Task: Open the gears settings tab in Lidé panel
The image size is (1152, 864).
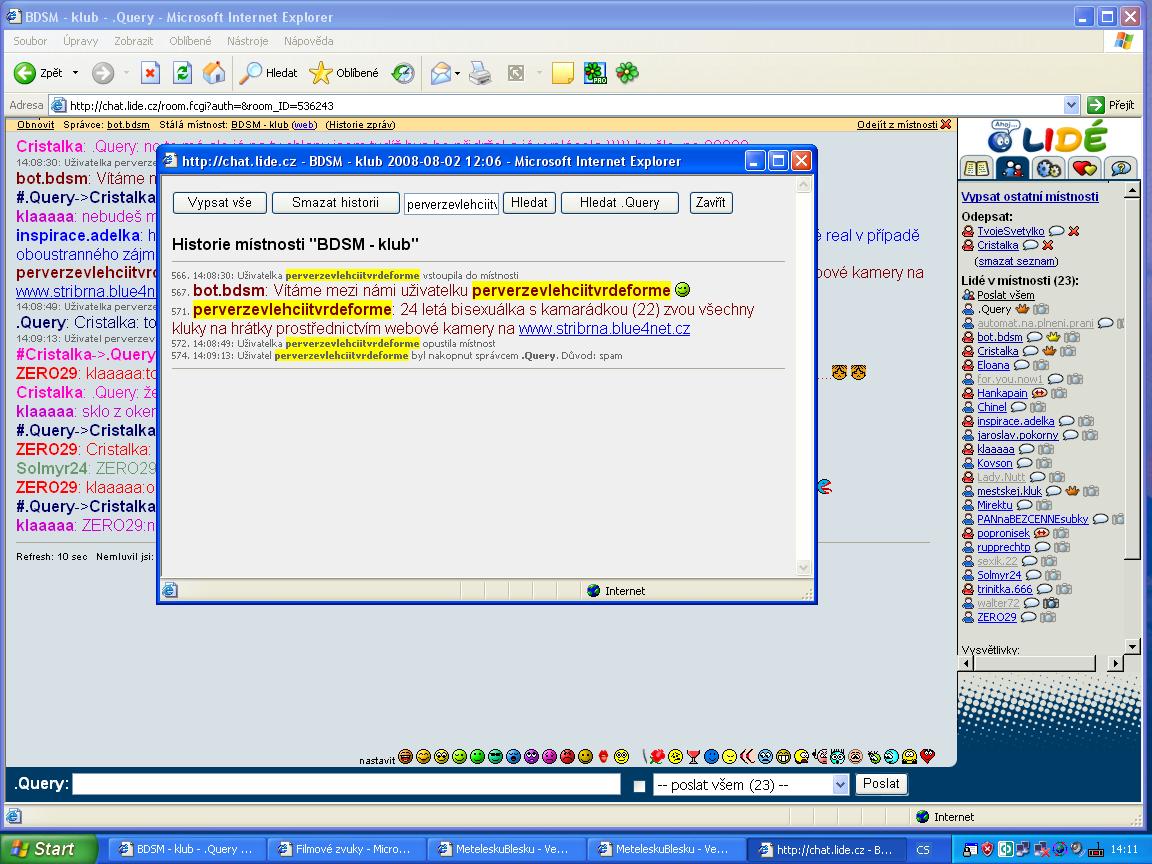Action: 1048,168
